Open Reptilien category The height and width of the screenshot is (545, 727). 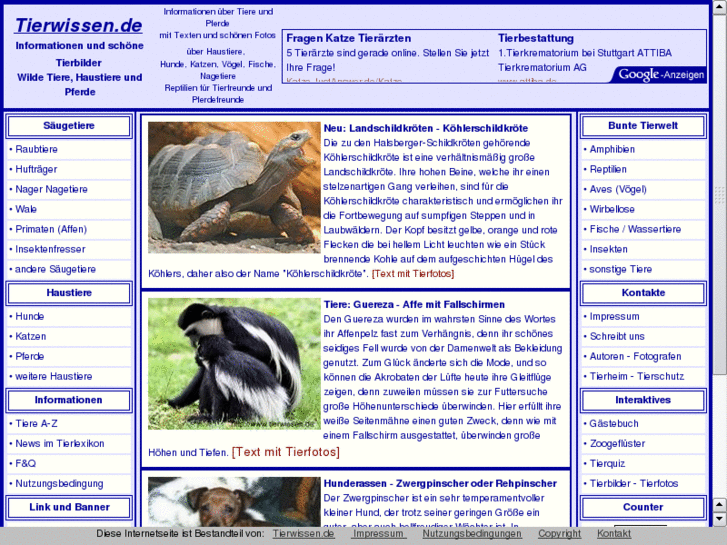[x=608, y=169]
